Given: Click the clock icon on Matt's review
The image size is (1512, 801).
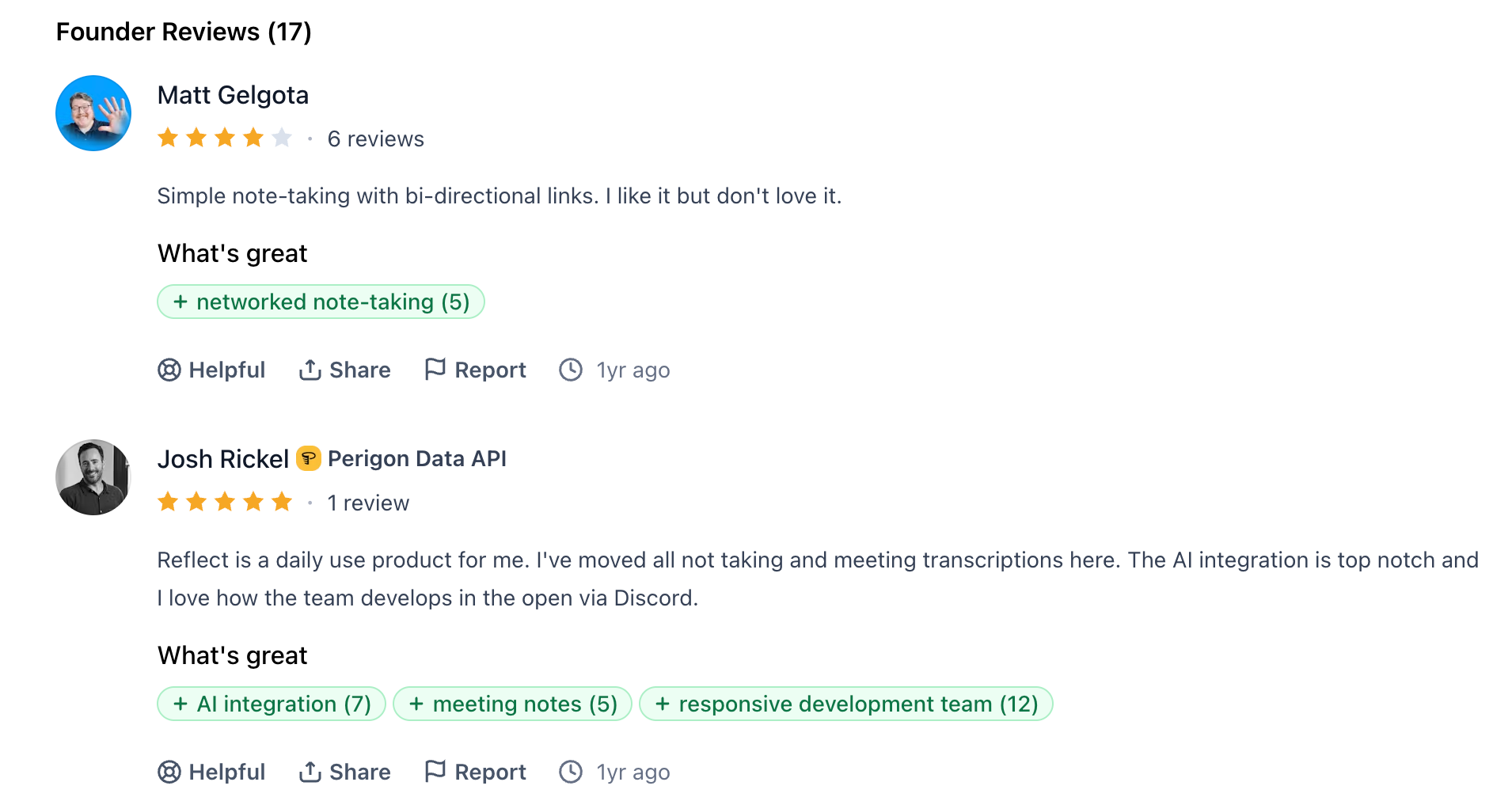Looking at the screenshot, I should click(571, 370).
